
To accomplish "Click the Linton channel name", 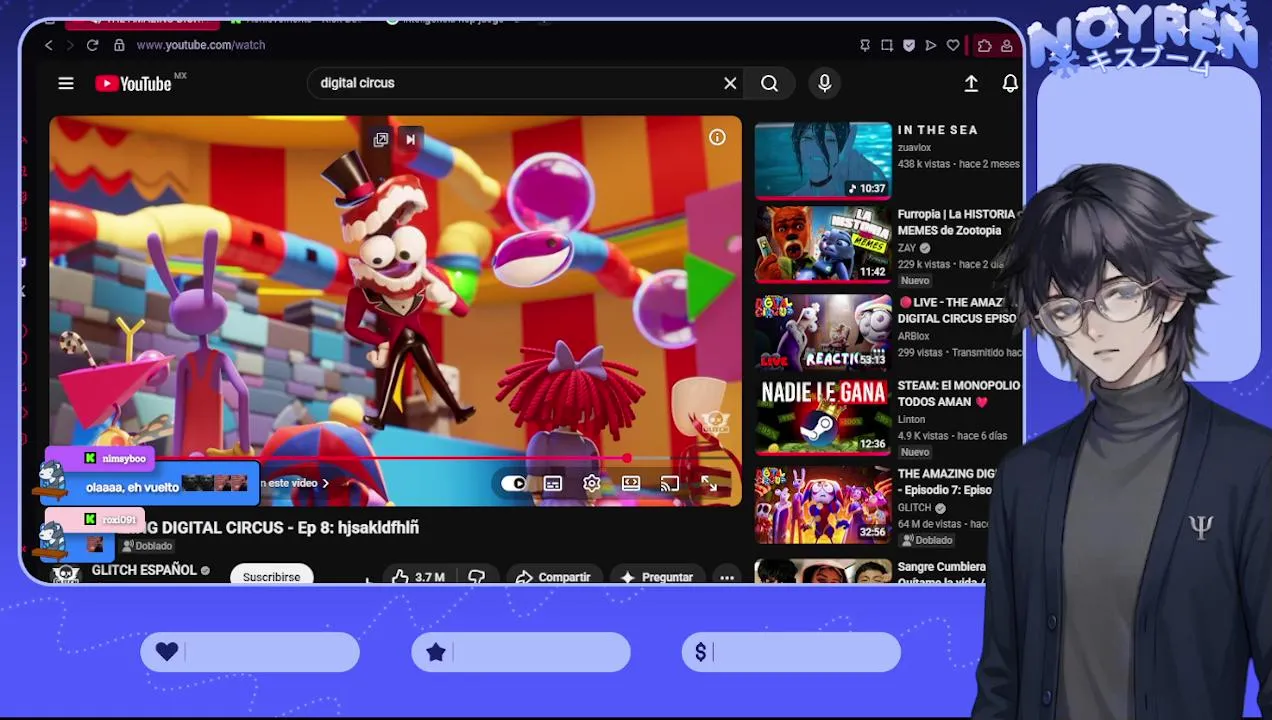I will [x=911, y=420].
